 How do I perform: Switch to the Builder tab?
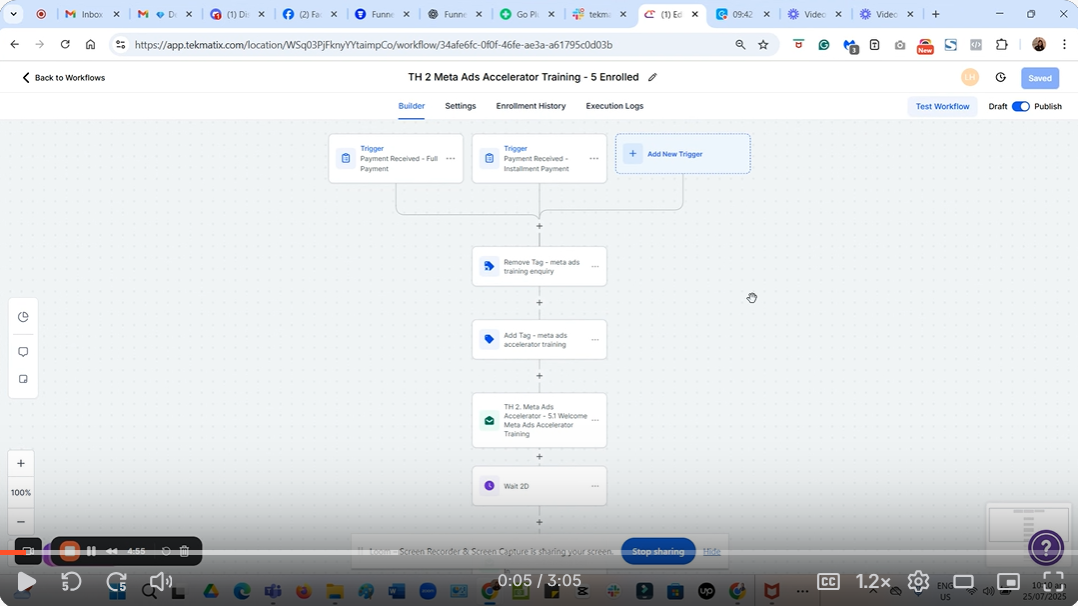[x=411, y=107]
